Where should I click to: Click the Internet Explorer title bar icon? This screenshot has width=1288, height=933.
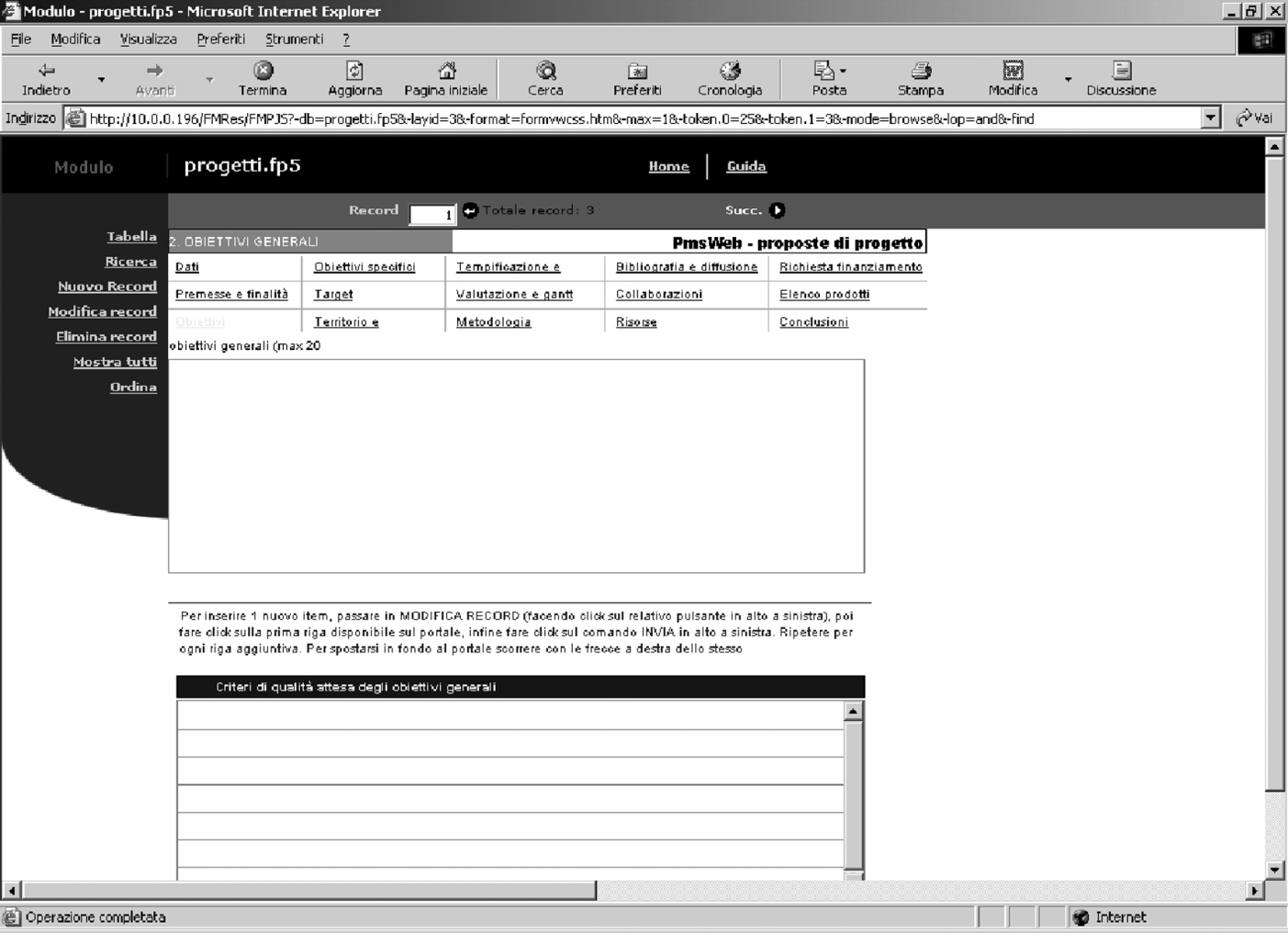(11, 11)
